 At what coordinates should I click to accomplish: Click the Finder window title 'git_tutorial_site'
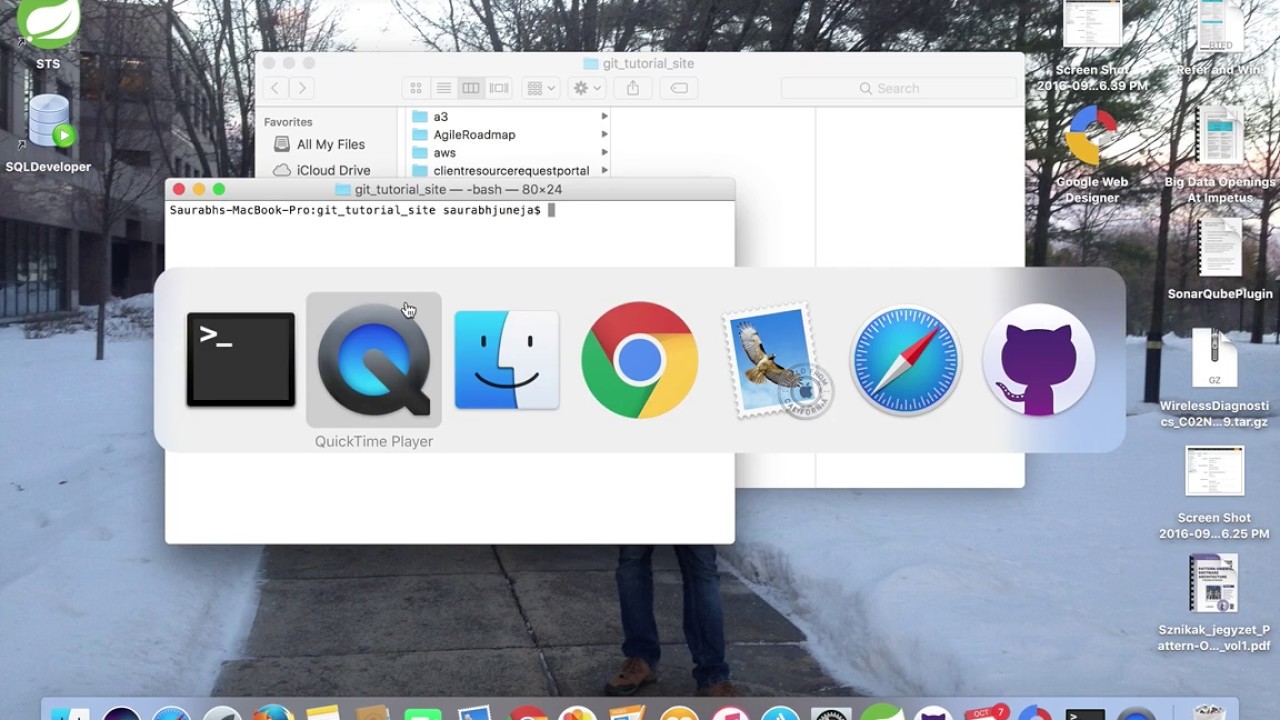(648, 63)
